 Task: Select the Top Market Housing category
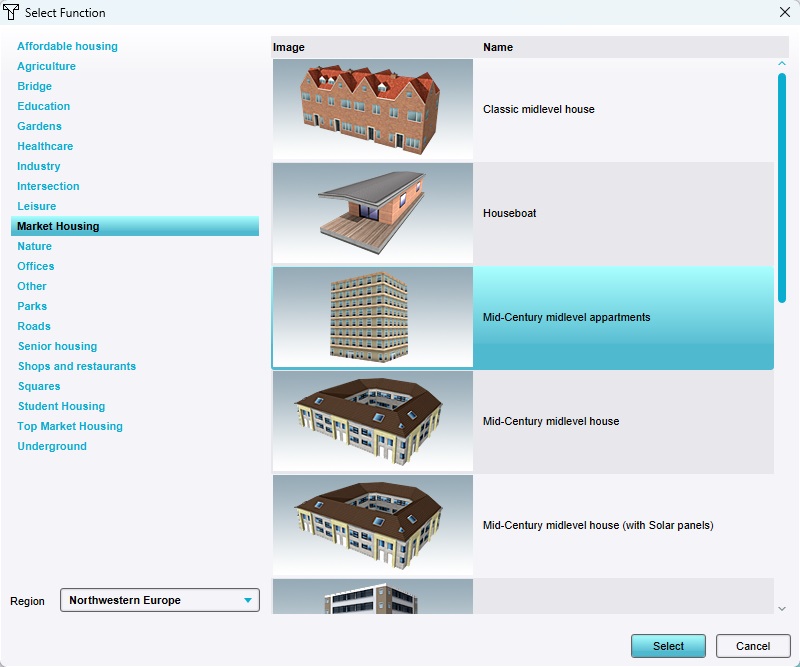point(70,426)
